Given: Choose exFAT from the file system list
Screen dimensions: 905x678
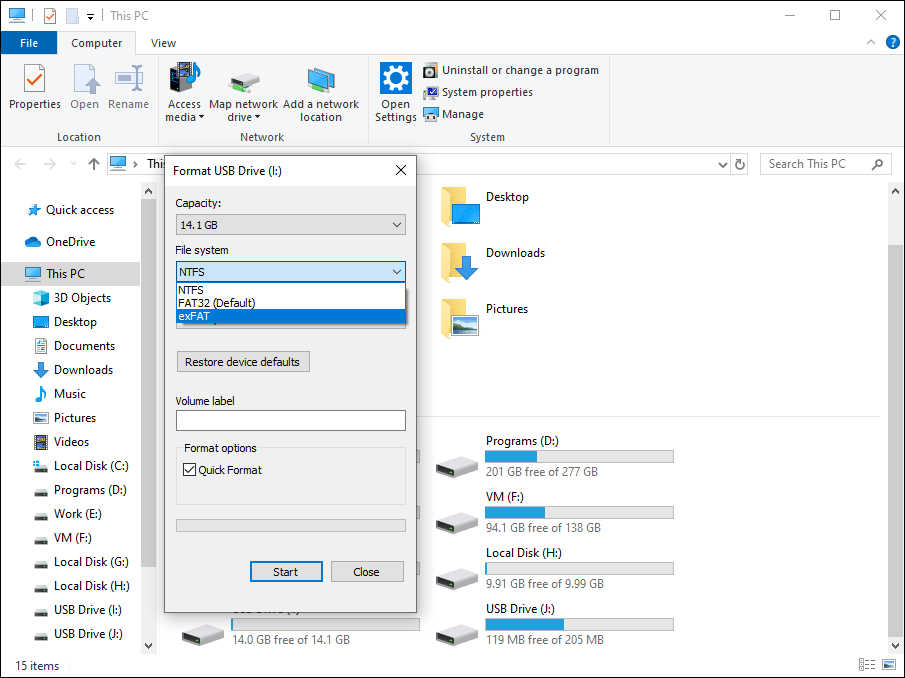Looking at the screenshot, I should coord(290,316).
